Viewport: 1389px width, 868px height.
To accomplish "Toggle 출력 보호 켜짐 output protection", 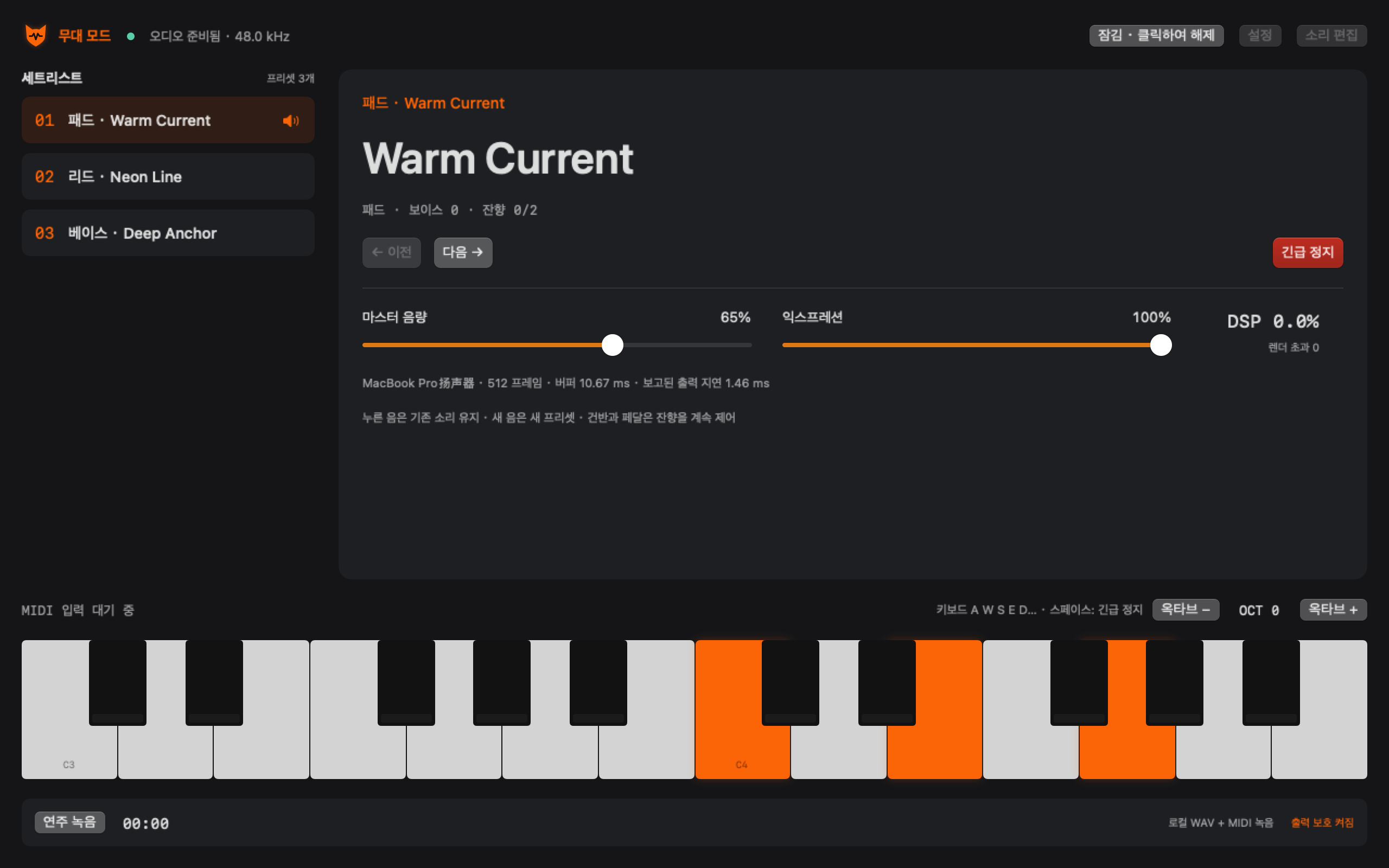I will [x=1322, y=822].
